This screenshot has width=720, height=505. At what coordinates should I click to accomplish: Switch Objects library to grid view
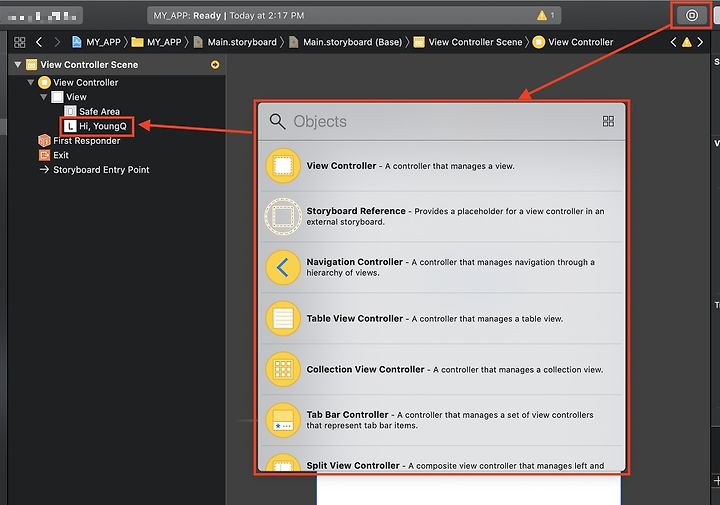(608, 121)
